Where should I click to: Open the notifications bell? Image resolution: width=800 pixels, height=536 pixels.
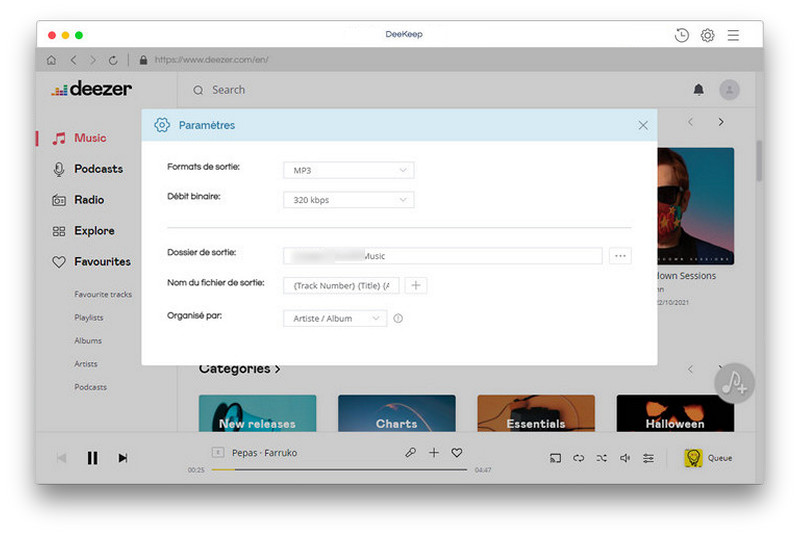698,90
